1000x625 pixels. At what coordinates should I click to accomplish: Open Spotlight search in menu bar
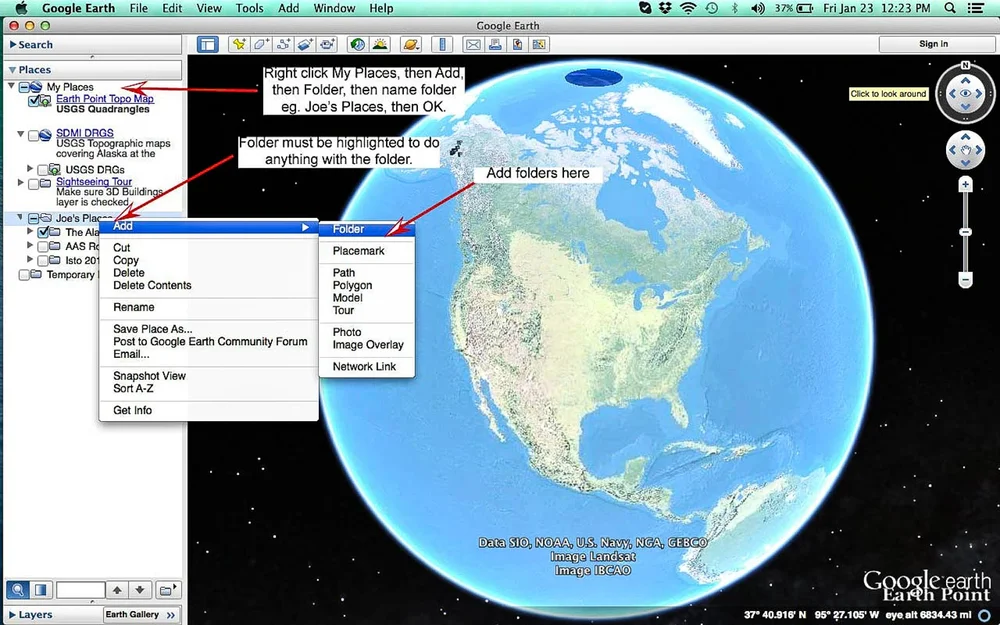point(950,8)
